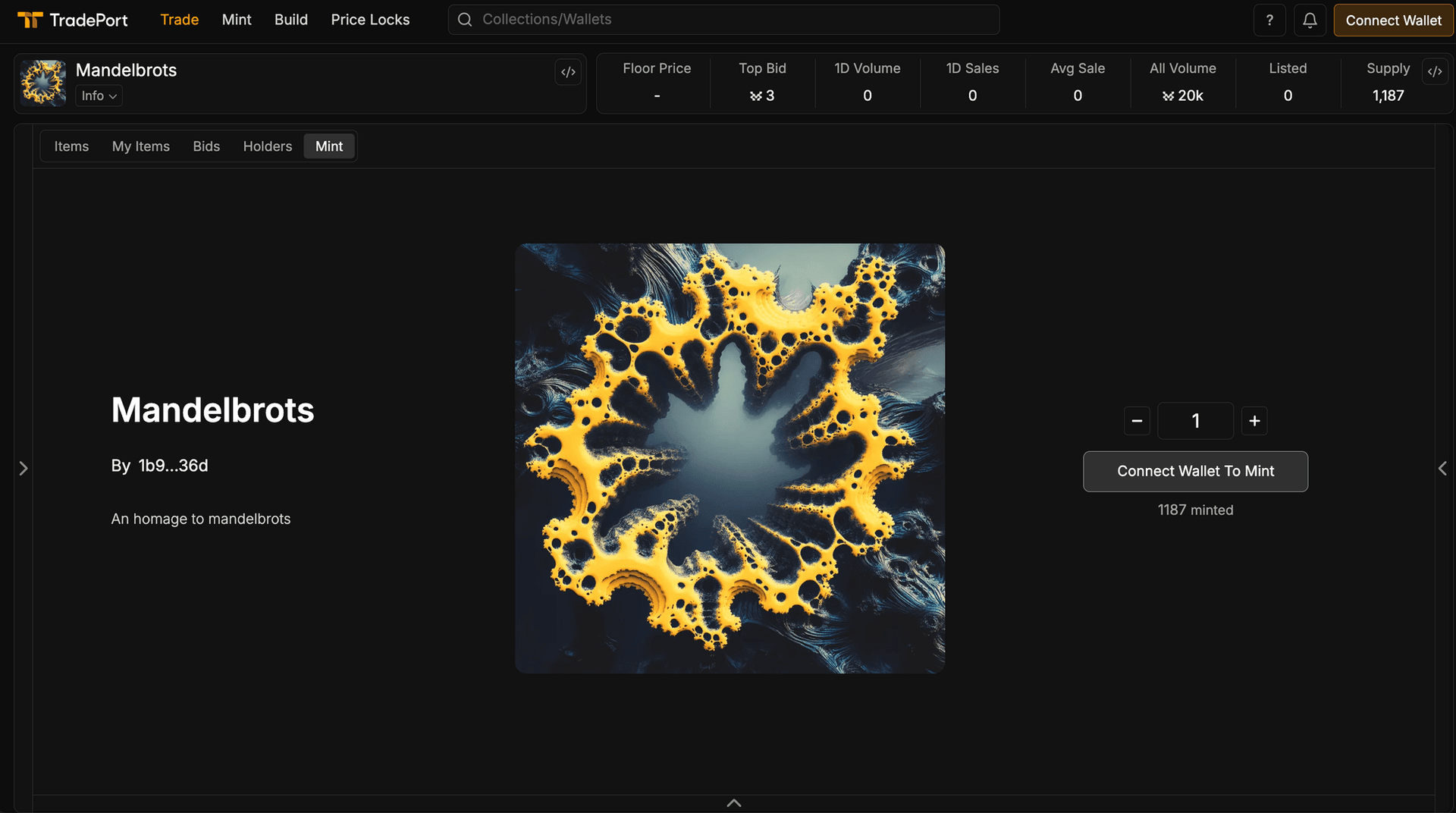
Task: Focus the Collections/Wallets search field
Action: point(723,20)
